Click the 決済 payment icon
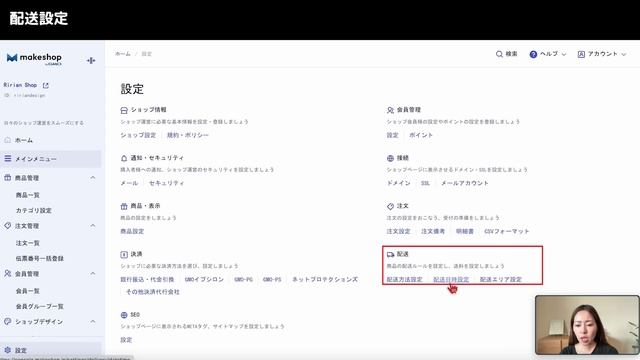 pos(124,254)
